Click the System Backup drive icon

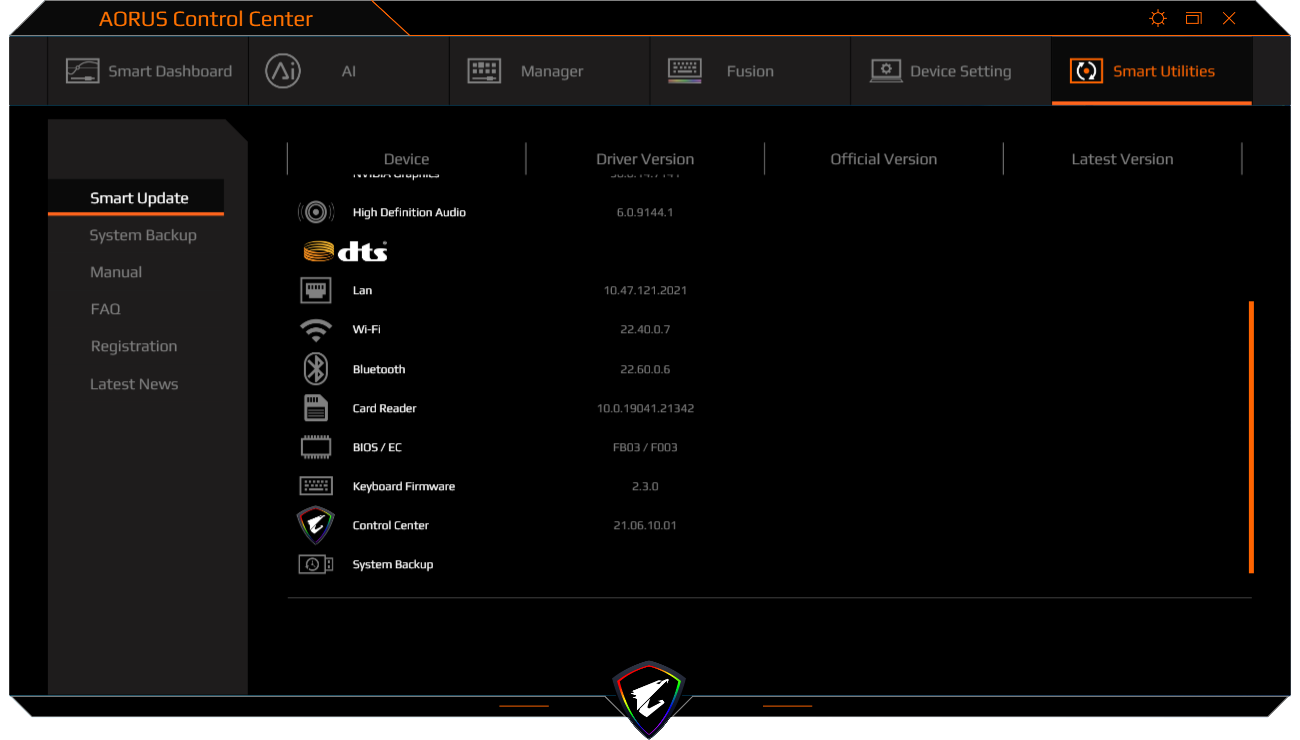pyautogui.click(x=316, y=564)
